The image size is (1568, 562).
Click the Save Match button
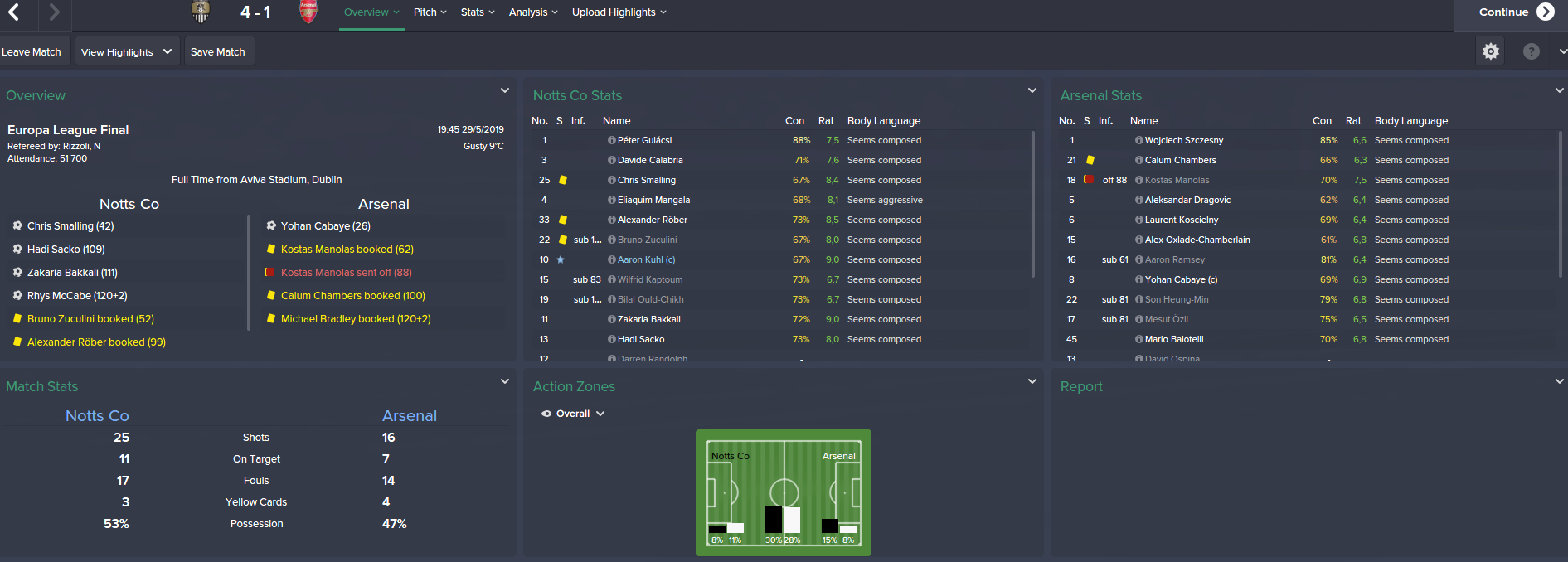(x=218, y=51)
